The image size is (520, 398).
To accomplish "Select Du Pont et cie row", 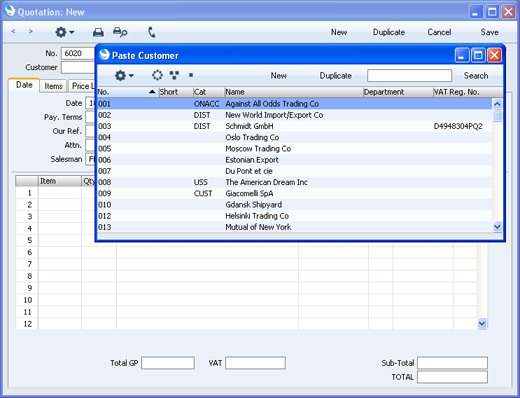I will 294,171.
